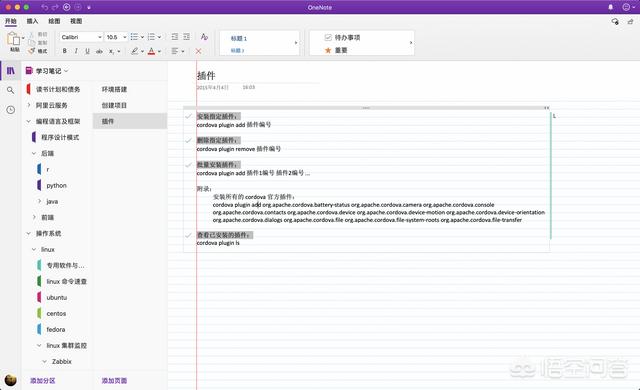Switch to the 开始 ribbon tab
640x390 pixels.
11,21
